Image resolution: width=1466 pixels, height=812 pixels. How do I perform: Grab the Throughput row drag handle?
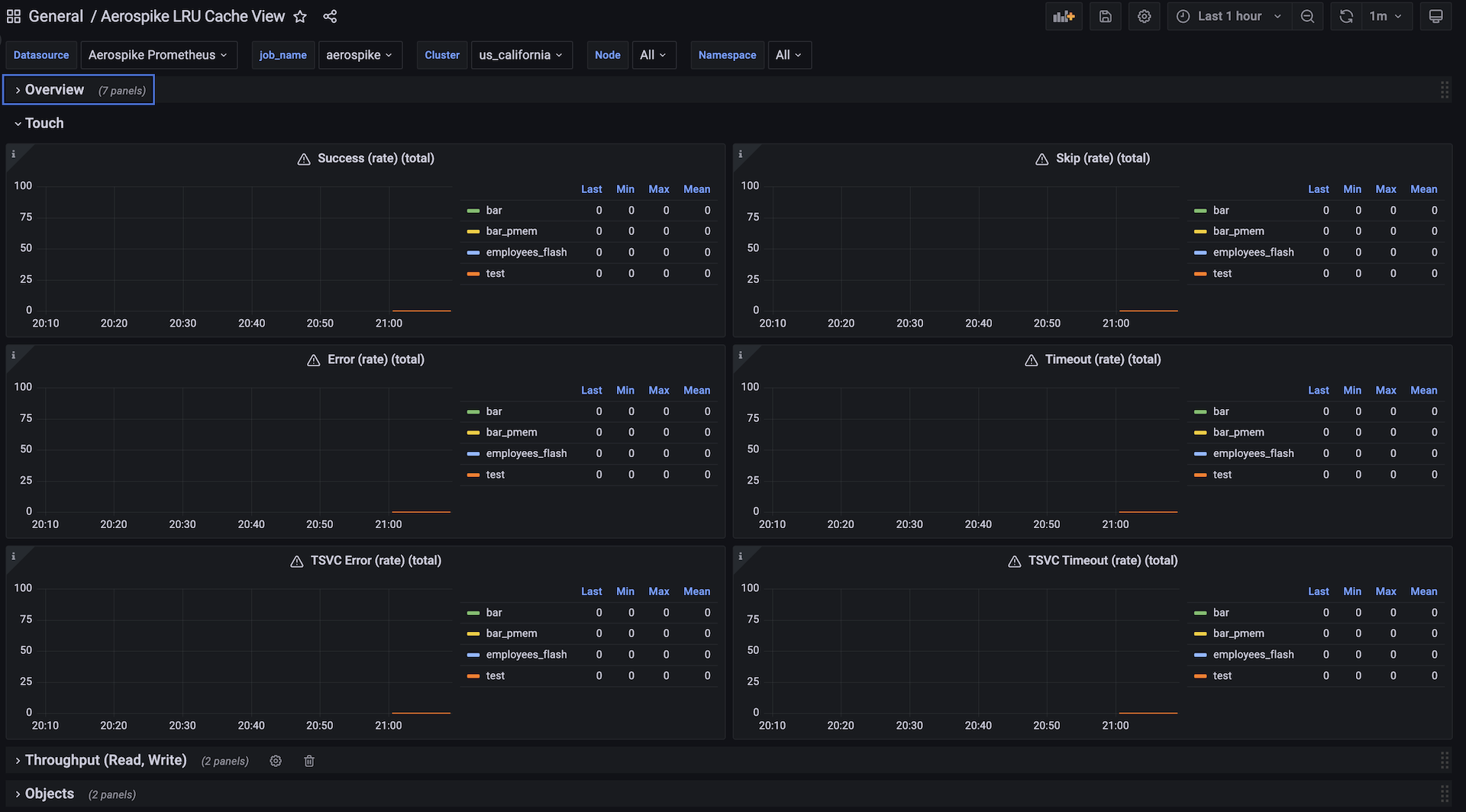click(x=1445, y=760)
